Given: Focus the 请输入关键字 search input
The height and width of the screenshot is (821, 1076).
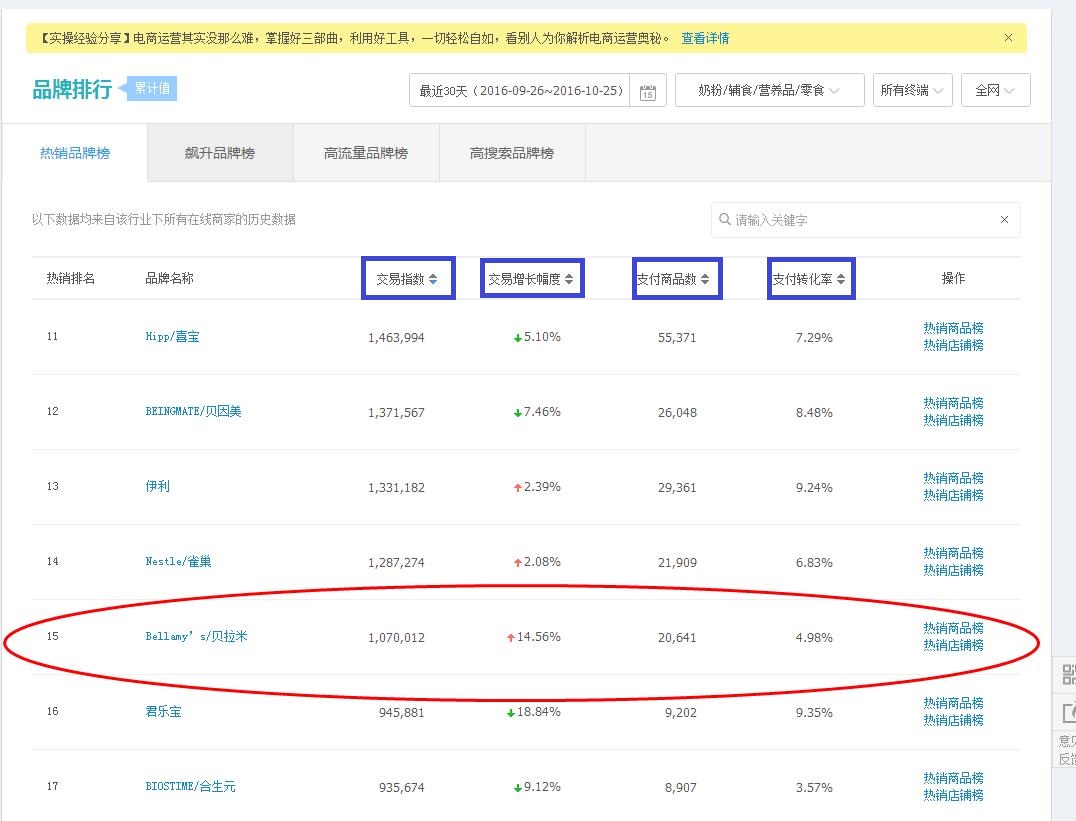Looking at the screenshot, I should pyautogui.click(x=865, y=220).
